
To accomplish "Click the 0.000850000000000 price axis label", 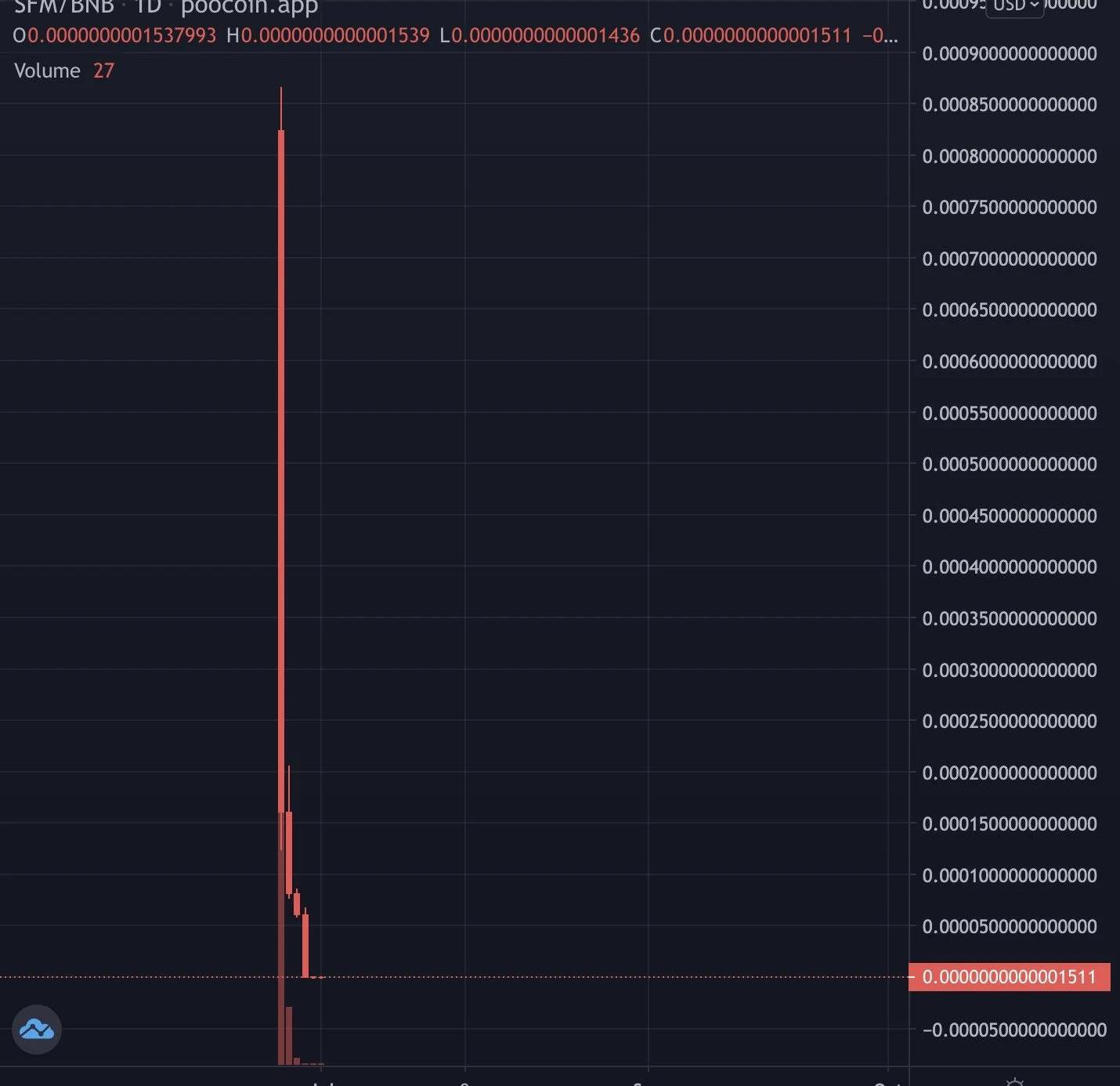I will click(x=1009, y=104).
